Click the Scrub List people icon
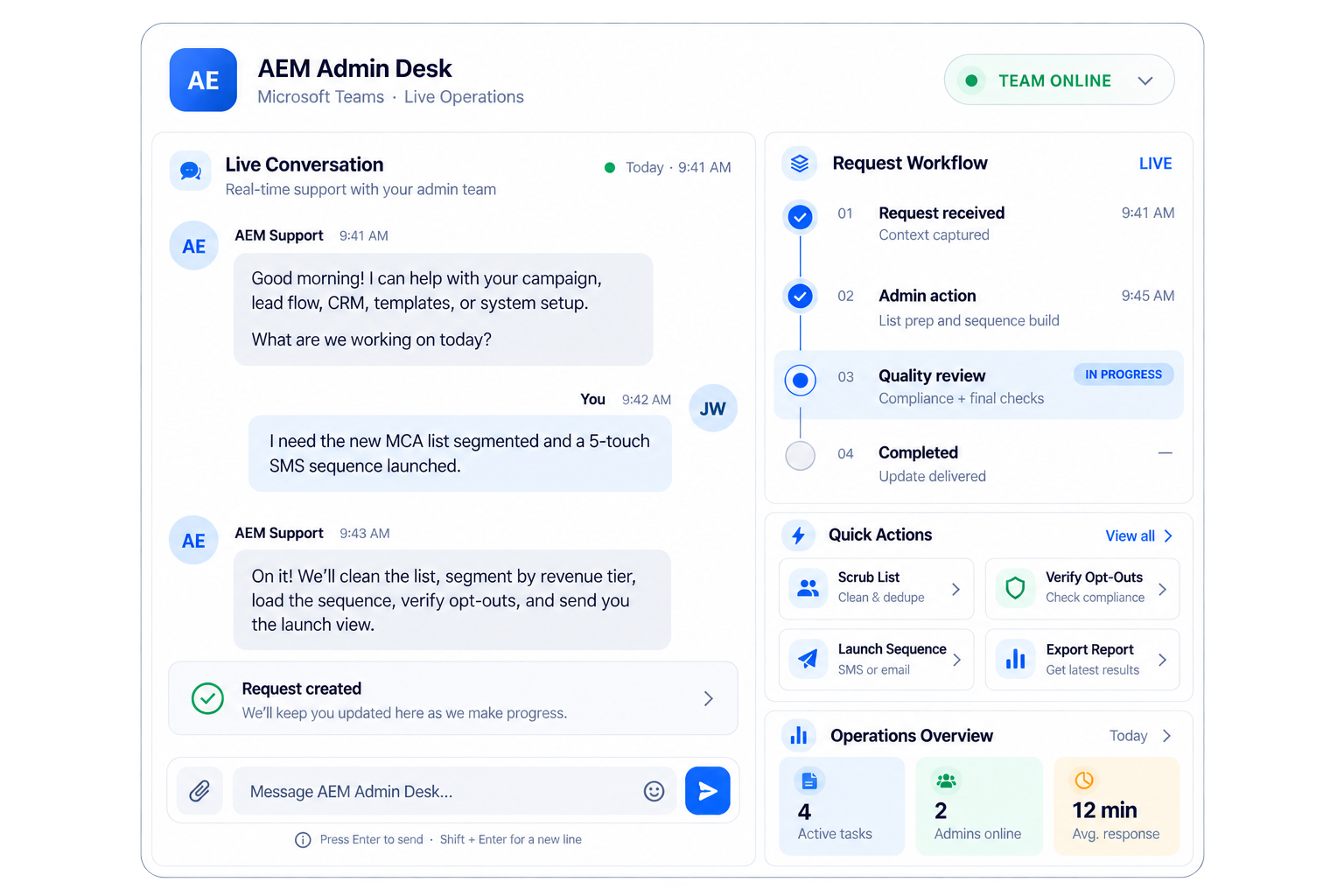This screenshot has height=896, width=1344. (808, 588)
